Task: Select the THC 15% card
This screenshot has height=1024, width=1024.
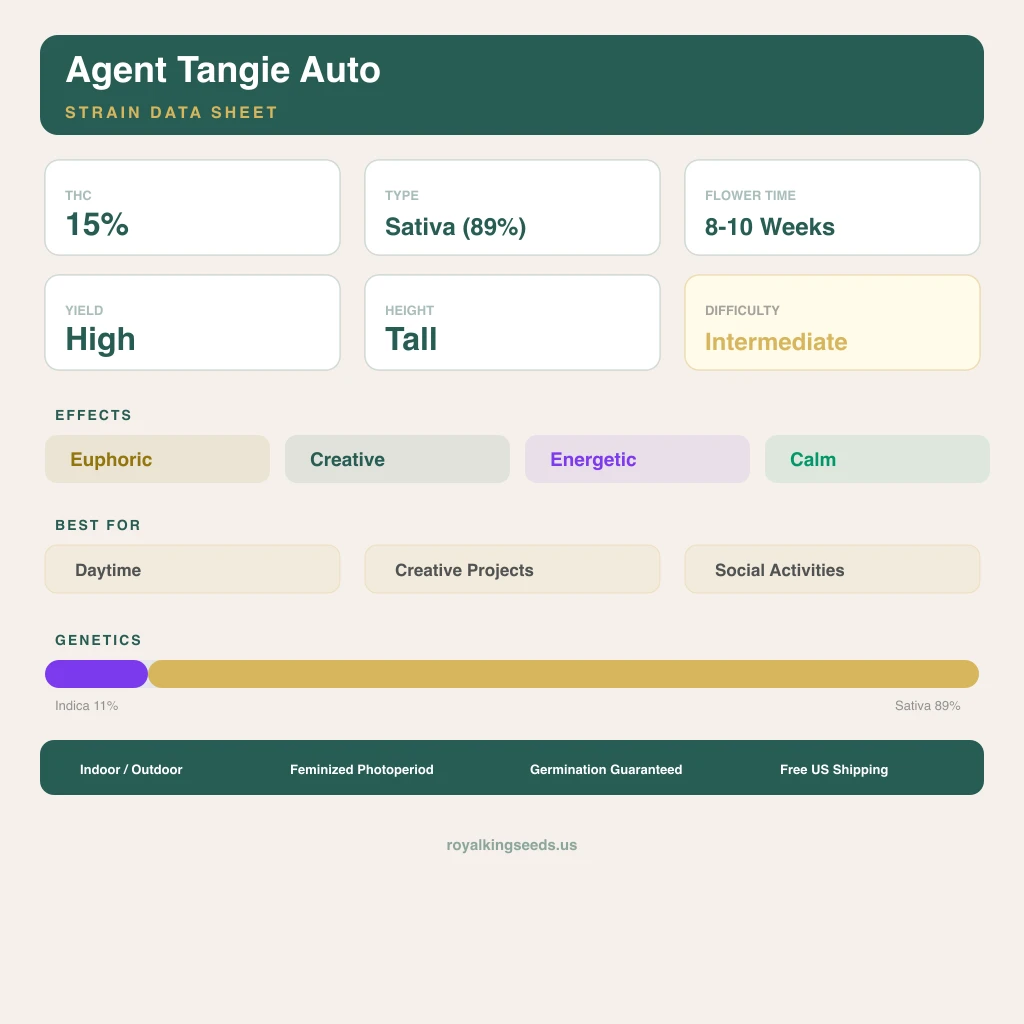Action: (192, 208)
